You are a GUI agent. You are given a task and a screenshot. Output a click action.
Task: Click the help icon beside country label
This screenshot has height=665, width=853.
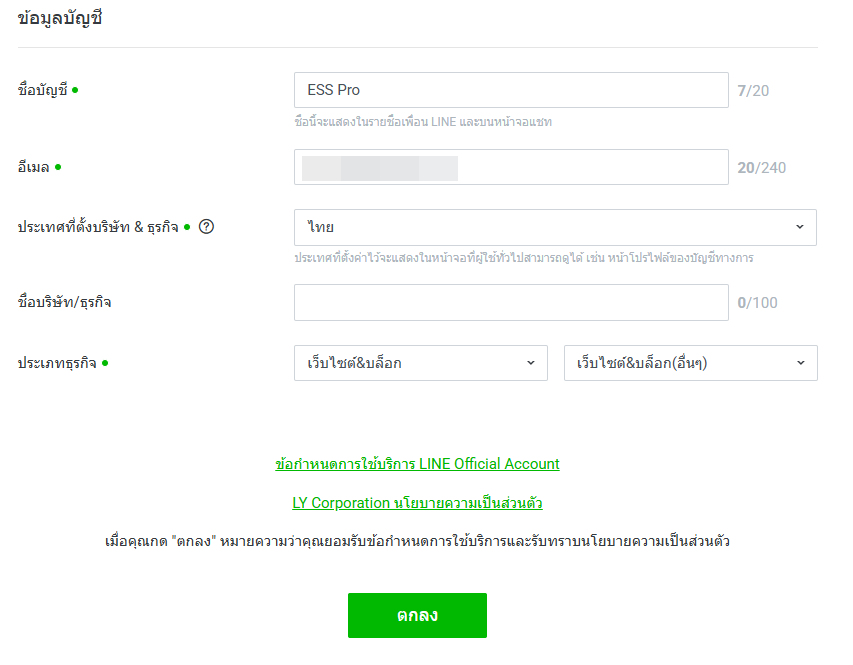(x=207, y=227)
